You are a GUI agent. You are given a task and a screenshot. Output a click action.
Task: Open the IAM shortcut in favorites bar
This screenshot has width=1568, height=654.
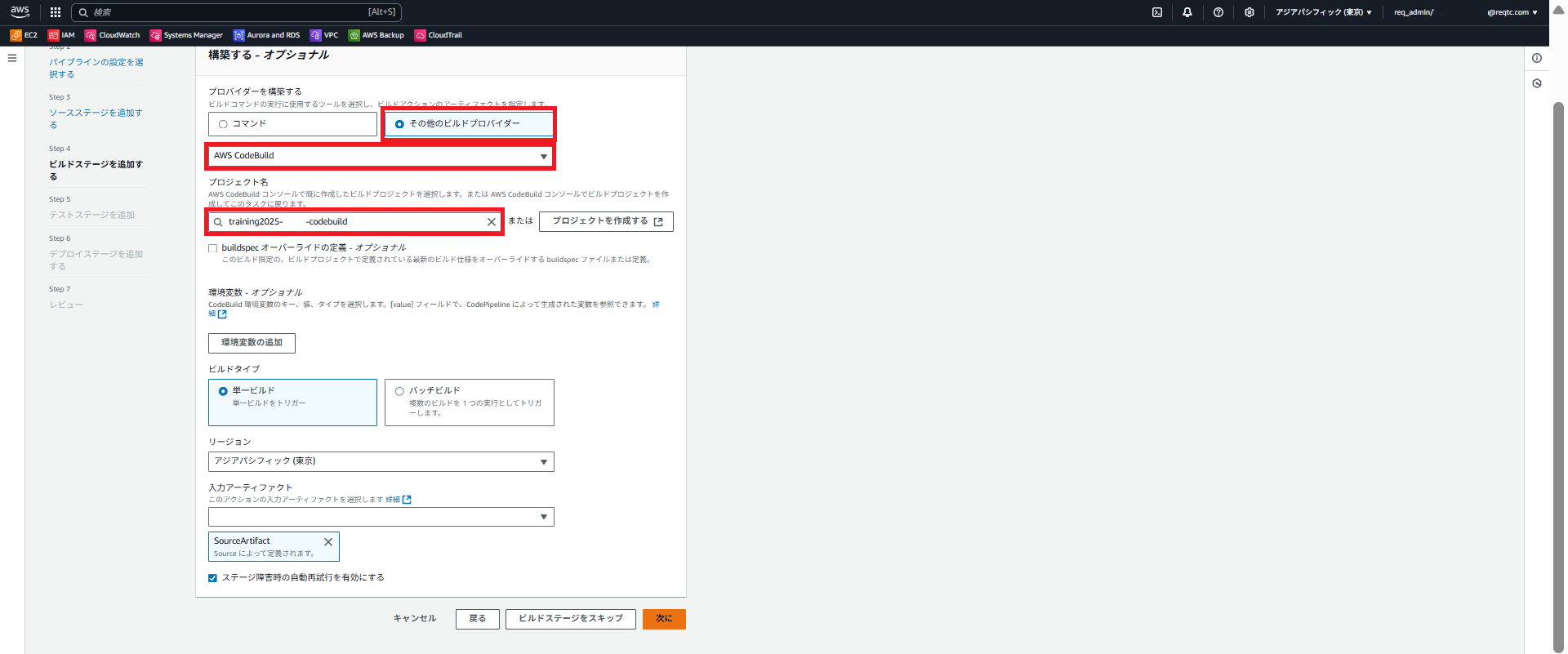[x=61, y=35]
